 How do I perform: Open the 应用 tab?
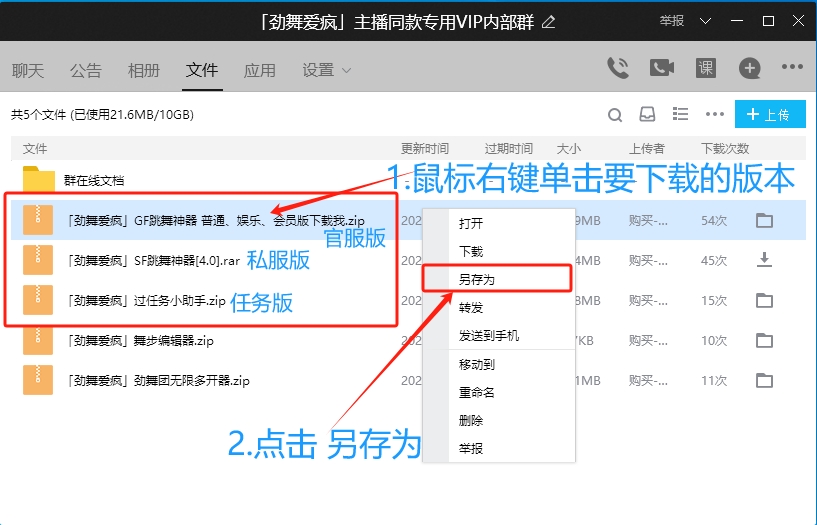(259, 70)
